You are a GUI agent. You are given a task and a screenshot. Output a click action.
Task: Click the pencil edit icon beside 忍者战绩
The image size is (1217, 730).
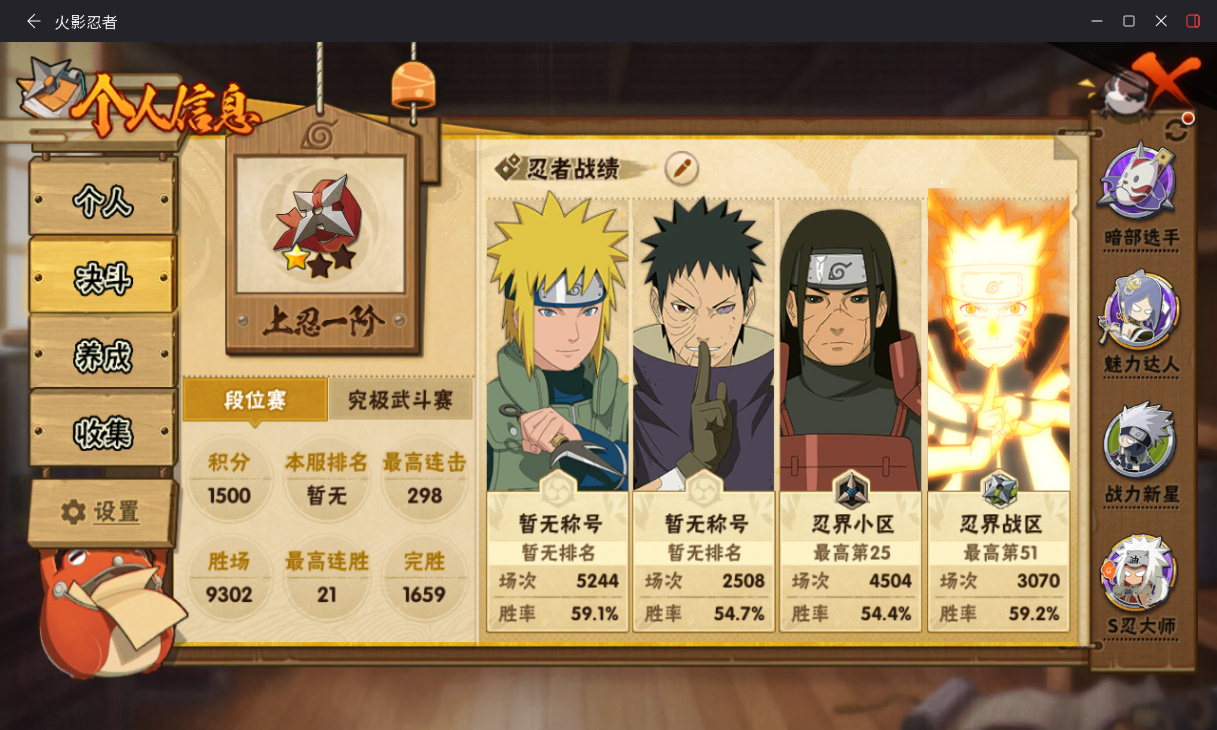coord(681,168)
